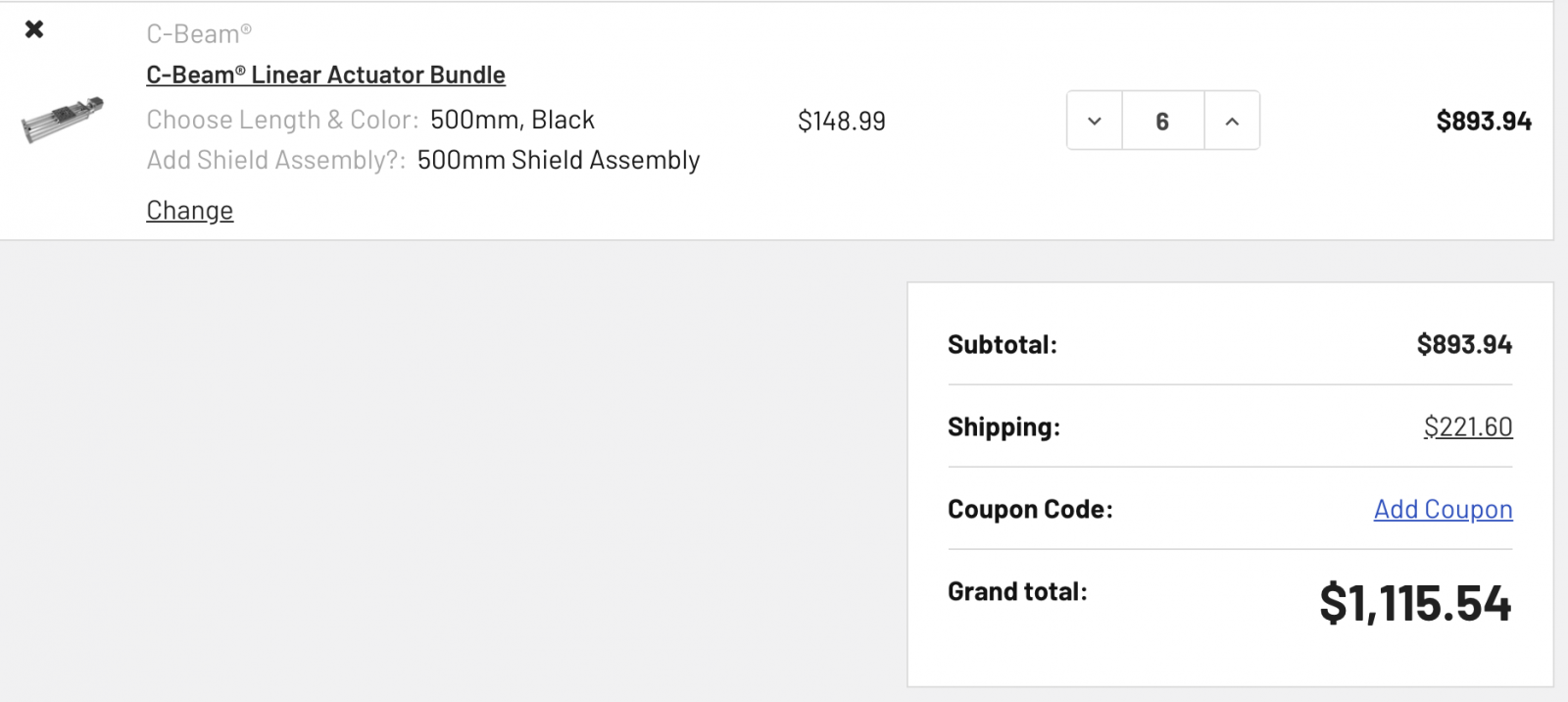Click the $1,115.54 grand total amount

pyautogui.click(x=1415, y=602)
